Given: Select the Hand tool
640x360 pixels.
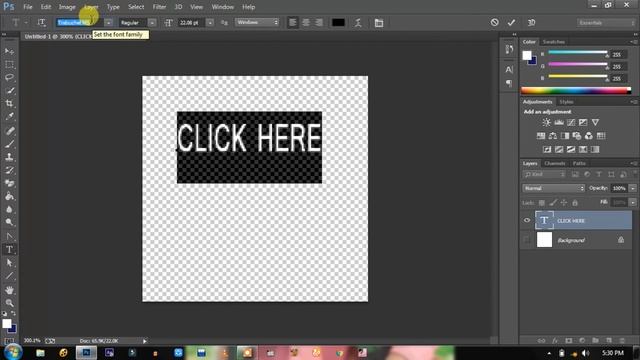Looking at the screenshot, I should click(x=9, y=290).
